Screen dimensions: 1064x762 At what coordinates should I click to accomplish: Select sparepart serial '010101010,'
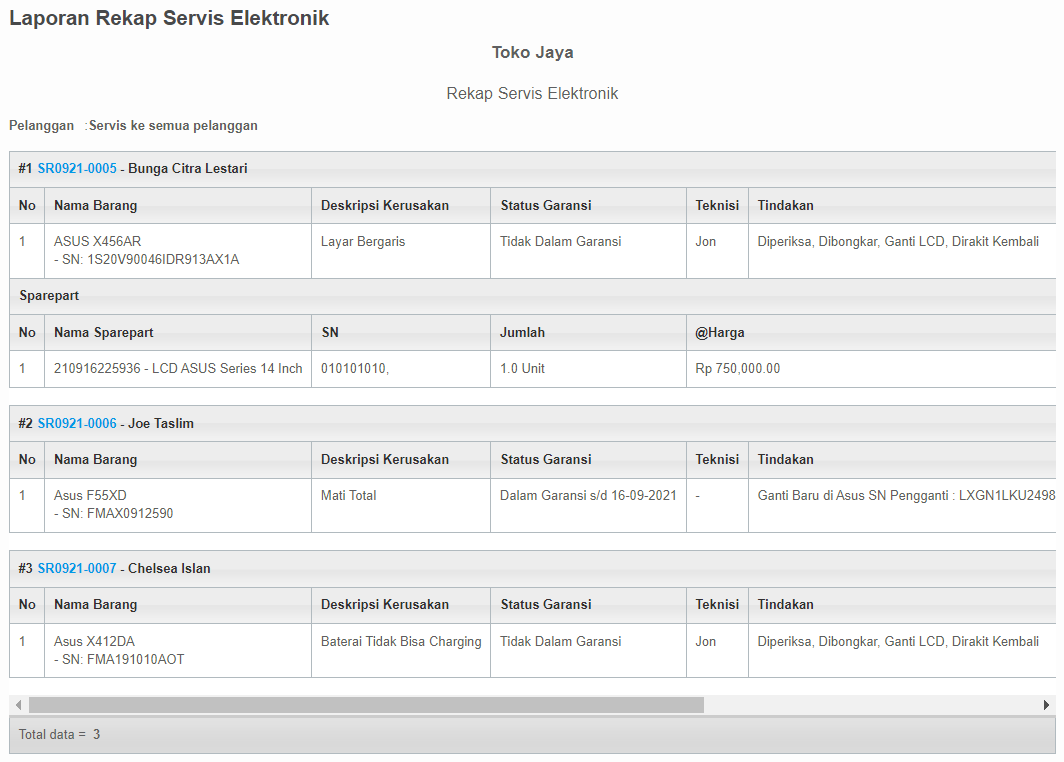[355, 368]
